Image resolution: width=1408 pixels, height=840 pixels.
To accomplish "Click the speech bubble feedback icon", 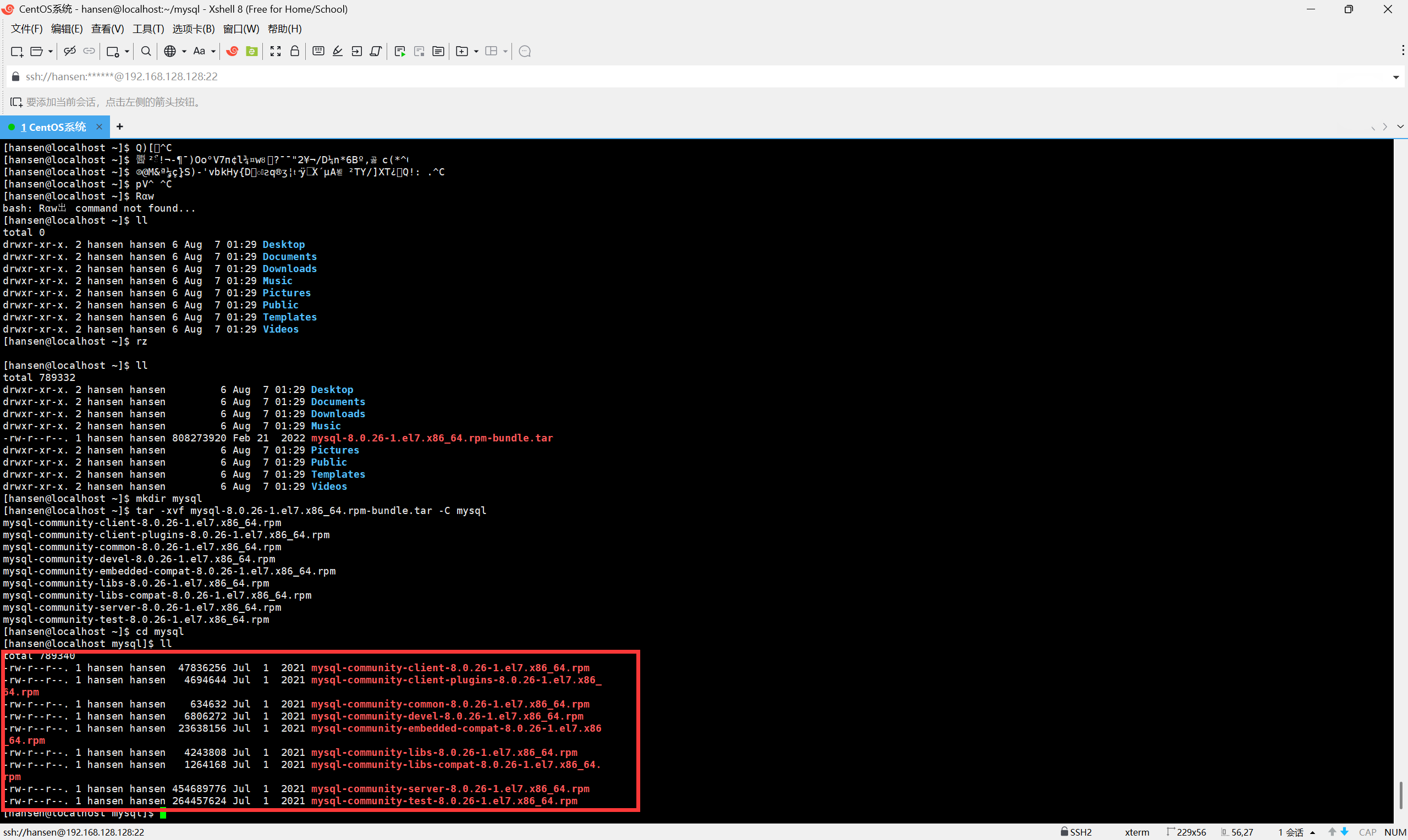I will click(x=524, y=52).
